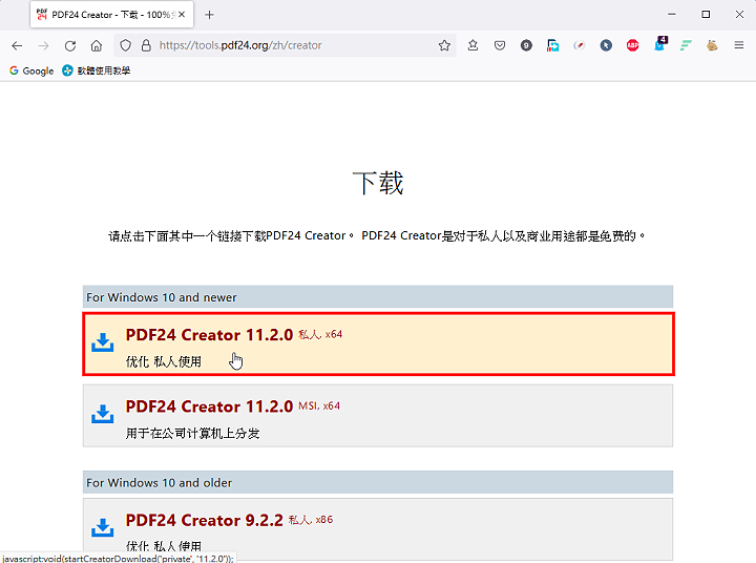
Task: Reload the current page
Action: [70, 46]
